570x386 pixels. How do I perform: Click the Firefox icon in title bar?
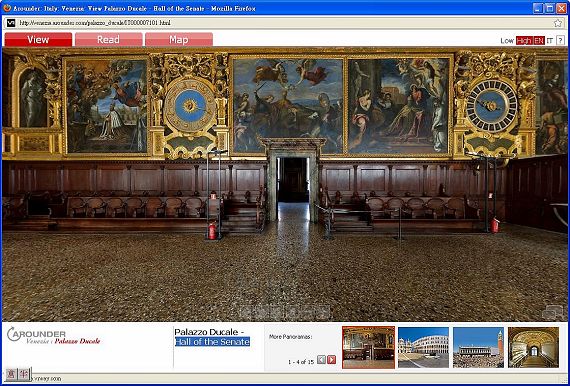pos(7,8)
